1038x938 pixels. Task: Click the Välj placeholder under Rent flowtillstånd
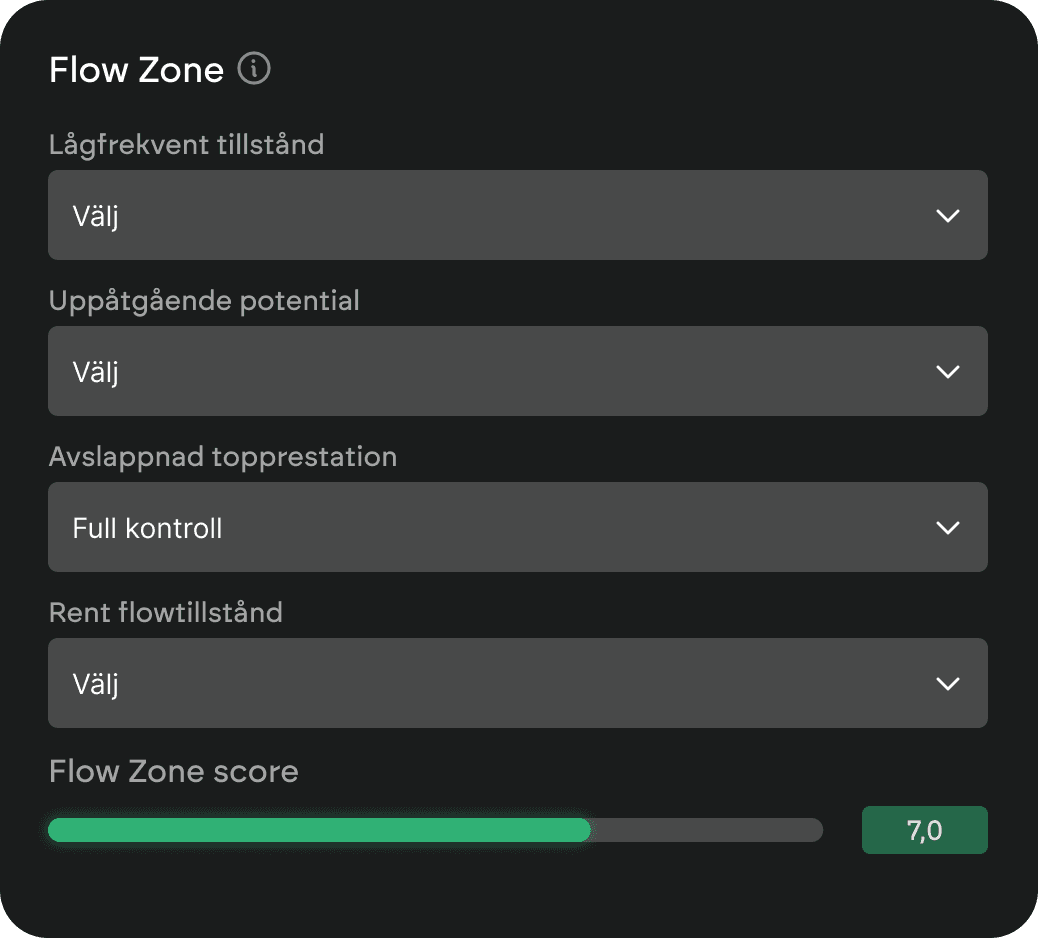[95, 684]
